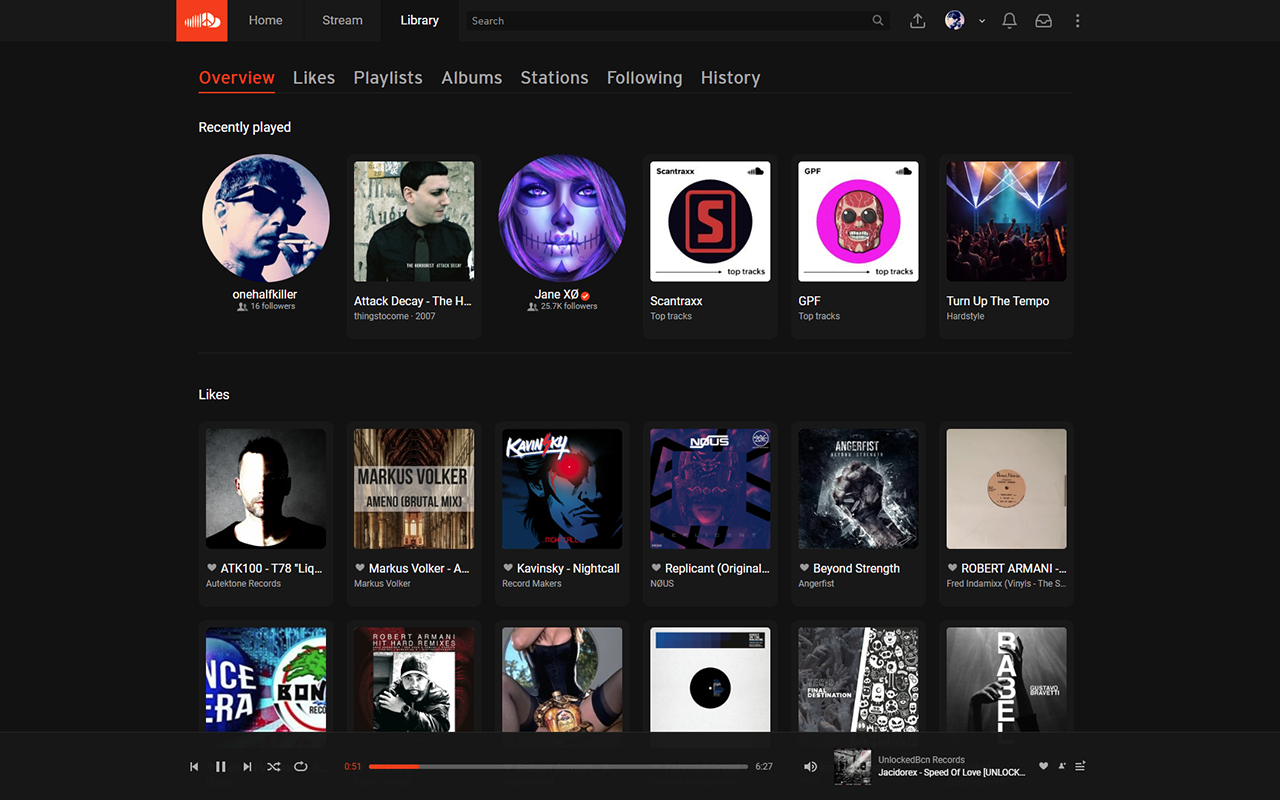This screenshot has height=800, width=1280.
Task: Open the three-dot more menu
Action: (1077, 21)
